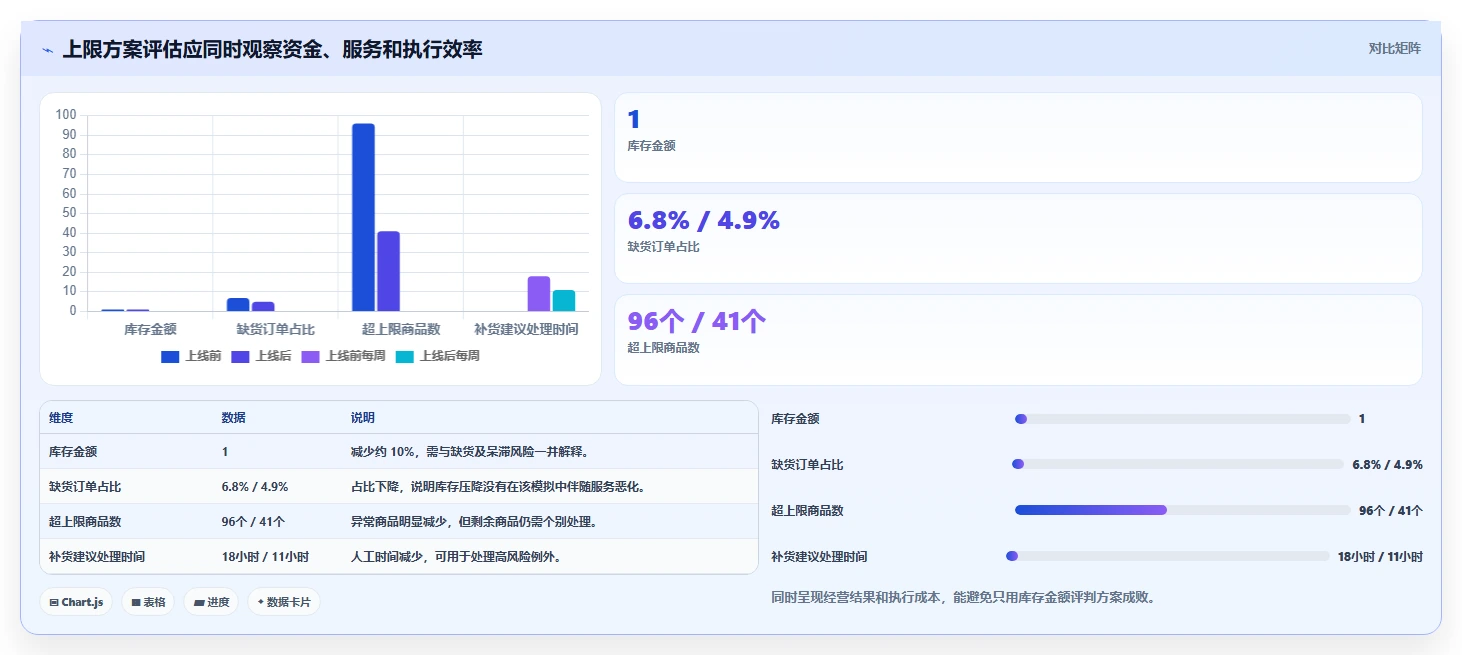The image size is (1462, 655).
Task: Click the 数据卡片 tag chip
Action: [x=284, y=602]
